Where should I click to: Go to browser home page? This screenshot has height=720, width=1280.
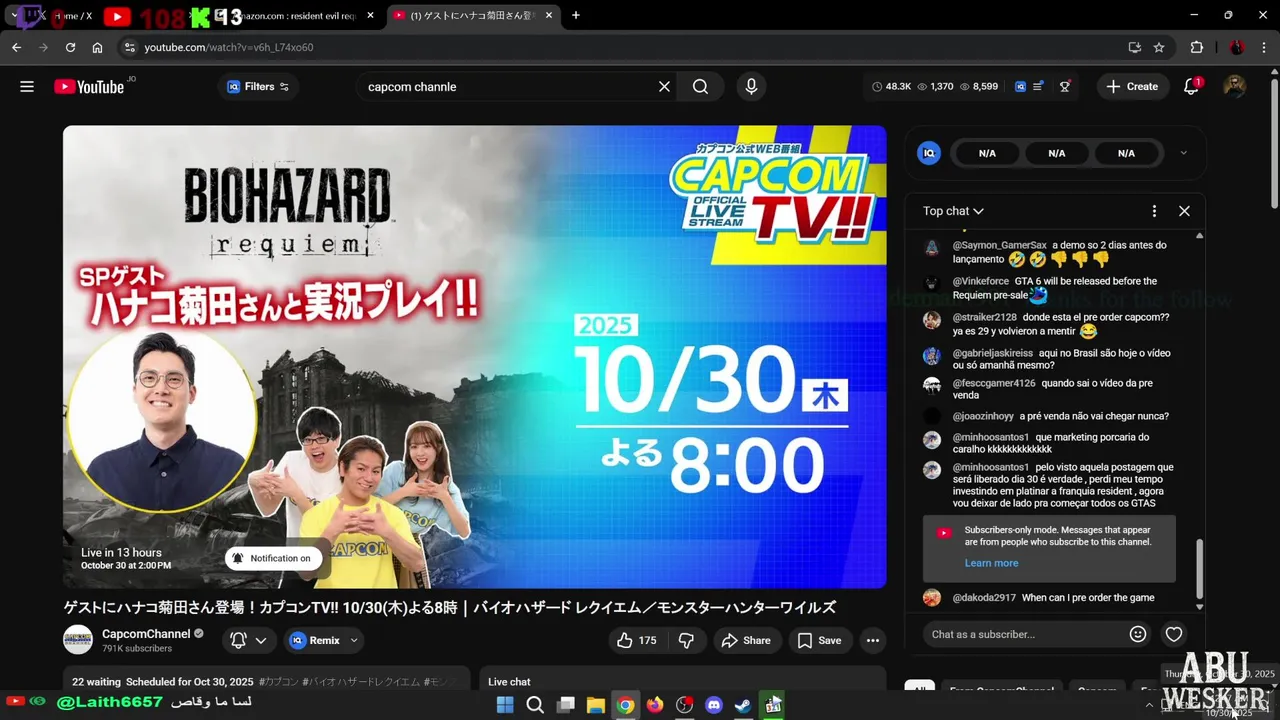click(97, 47)
